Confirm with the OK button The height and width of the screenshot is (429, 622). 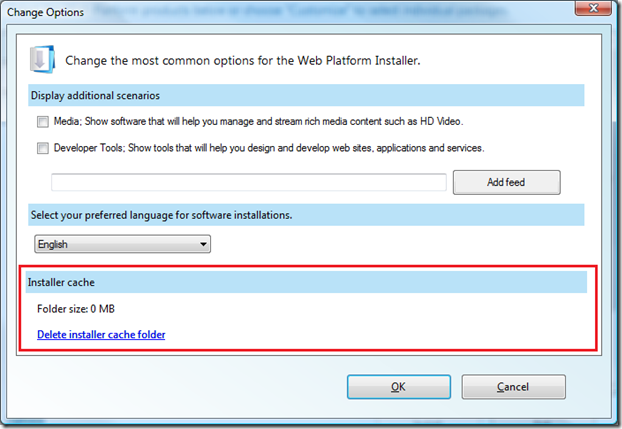tap(399, 387)
